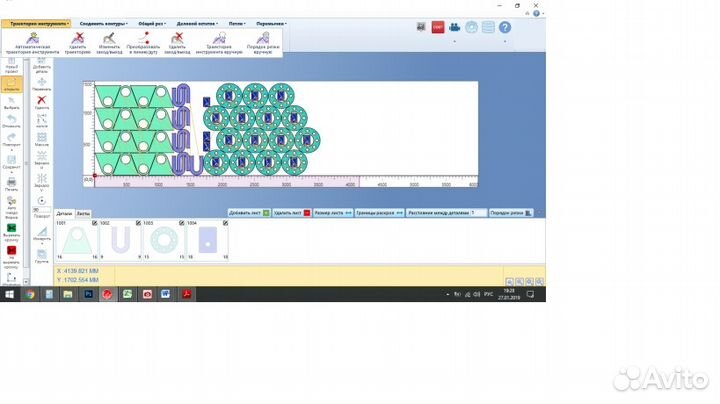Click the rotation angle field showing 90
This screenshot has width=720, height=404.
(39, 211)
